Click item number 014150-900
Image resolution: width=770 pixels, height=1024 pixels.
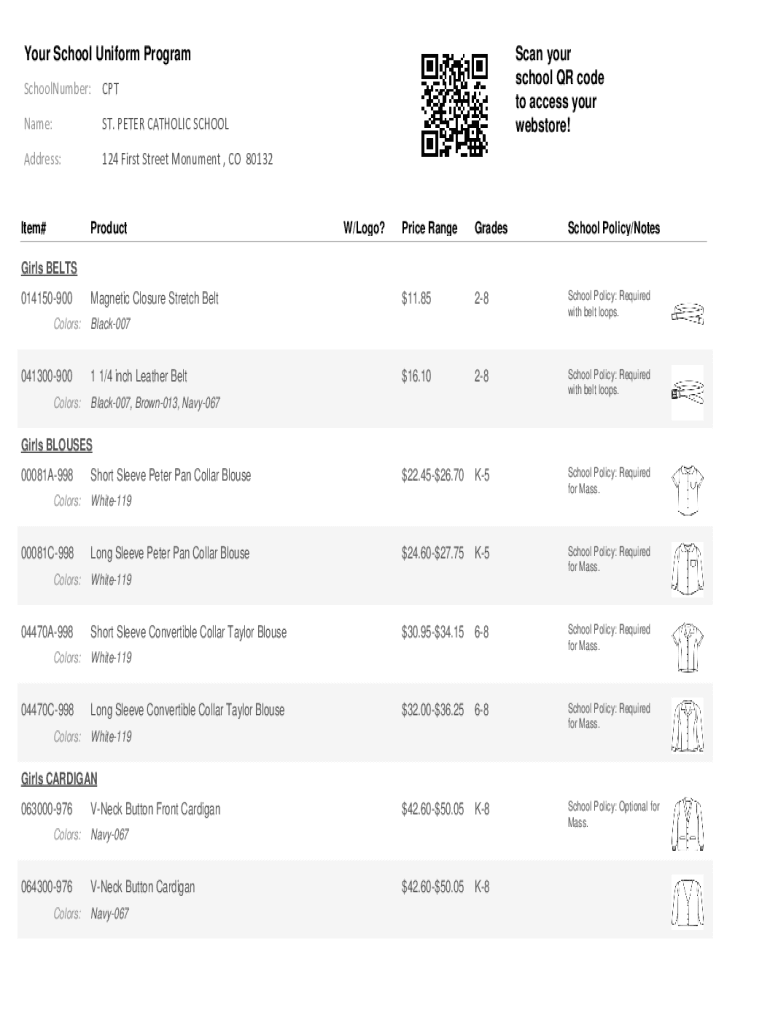click(47, 299)
